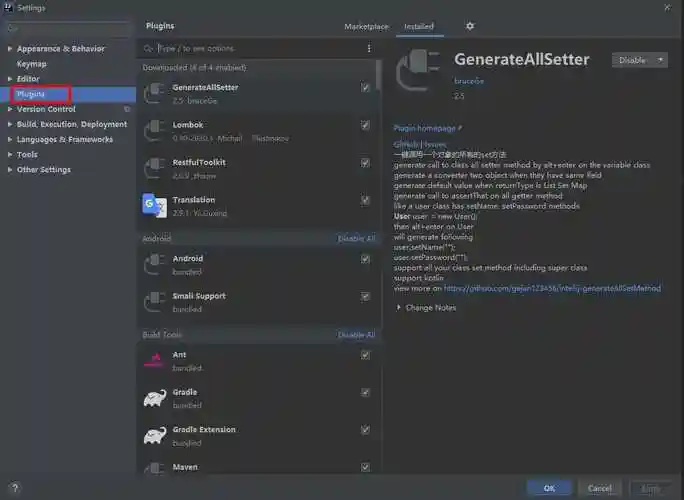
Task: Switch to the Marketplace tab
Action: click(x=366, y=26)
